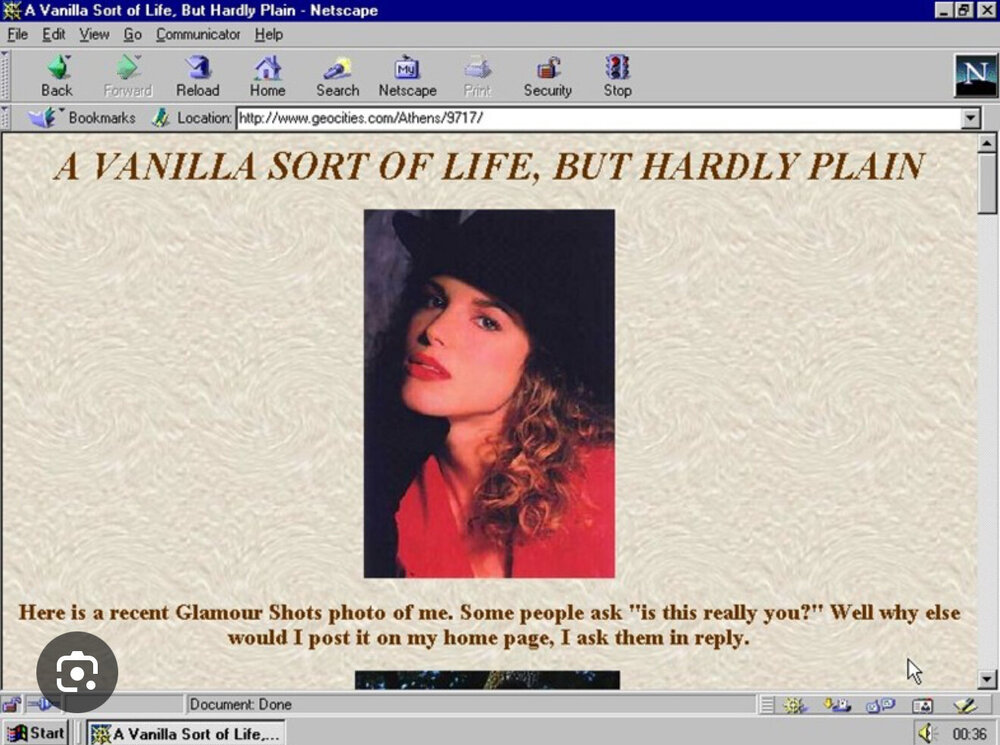The width and height of the screenshot is (1000, 745).
Task: Open the Communicator menu
Action: pyautogui.click(x=198, y=34)
